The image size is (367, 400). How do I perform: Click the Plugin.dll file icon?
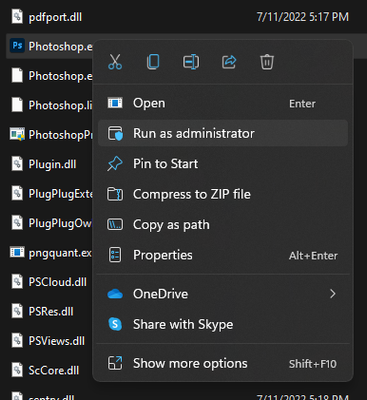(17, 164)
